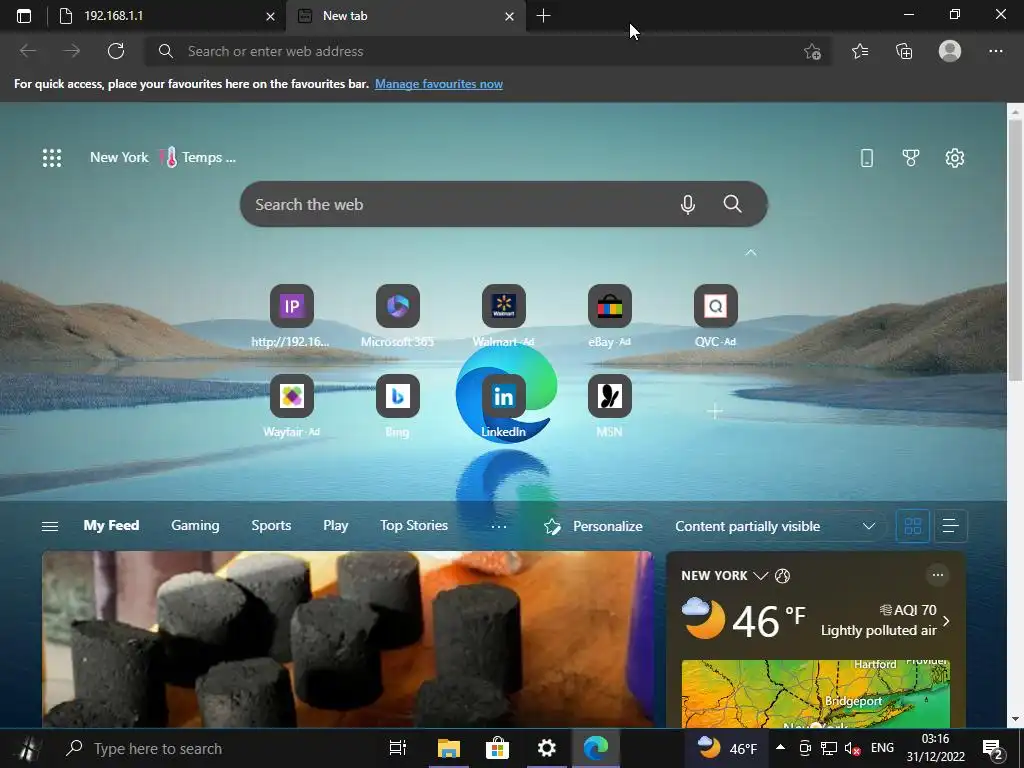The width and height of the screenshot is (1024, 768).
Task: Switch feed to list view
Action: click(950, 526)
